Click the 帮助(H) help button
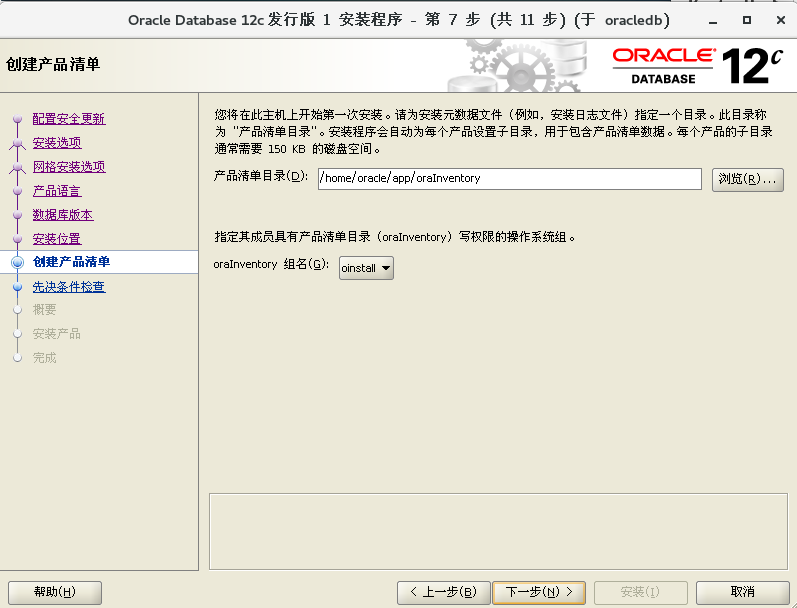Screen dimensions: 797x608 55,592
